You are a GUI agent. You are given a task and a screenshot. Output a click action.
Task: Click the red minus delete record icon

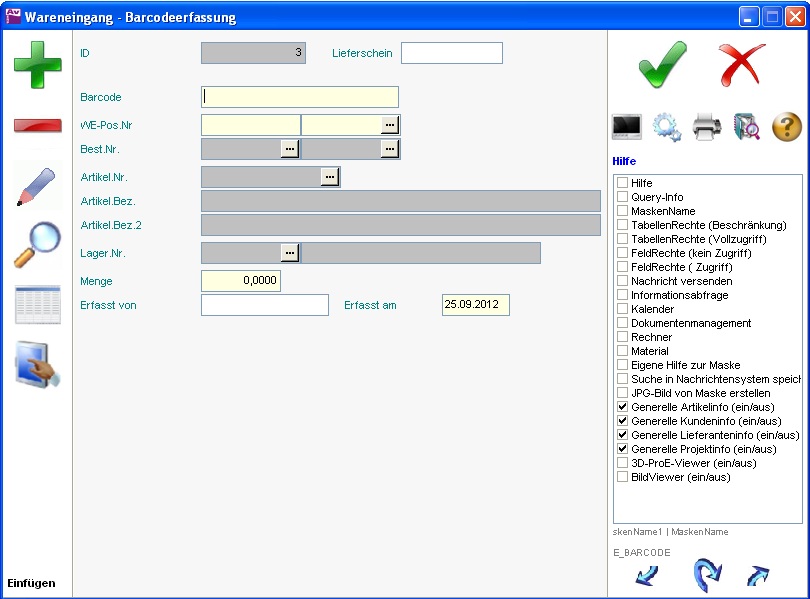click(x=37, y=125)
